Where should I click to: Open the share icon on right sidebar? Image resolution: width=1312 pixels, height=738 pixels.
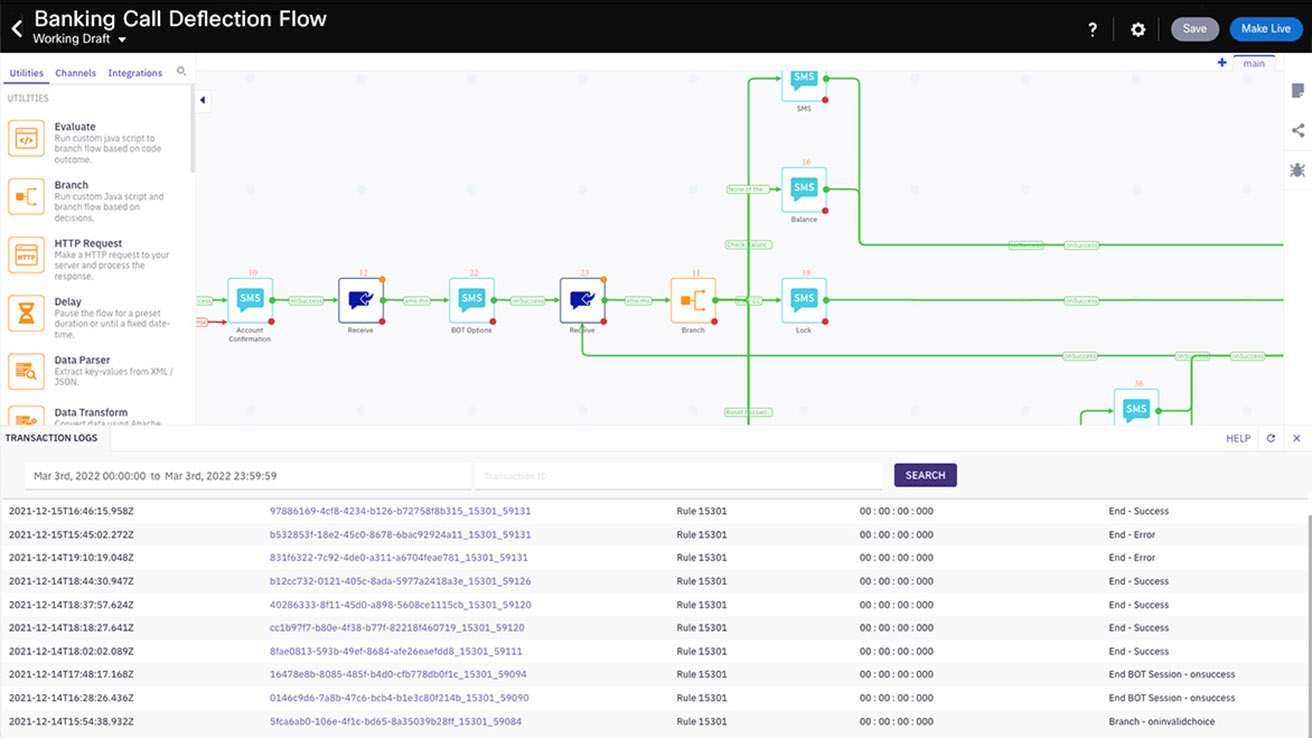pos(1298,130)
